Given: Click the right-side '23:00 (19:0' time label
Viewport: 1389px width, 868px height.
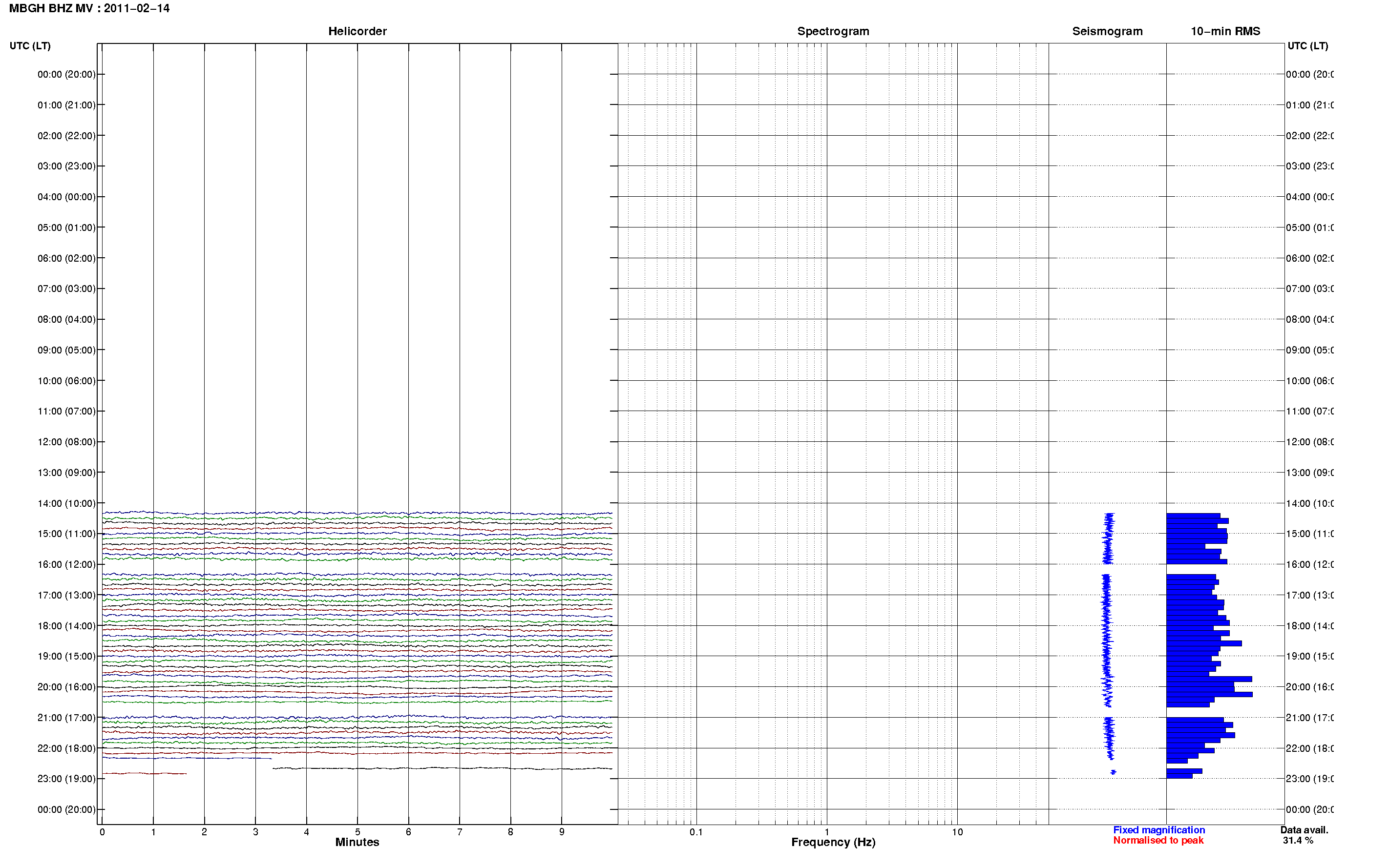Looking at the screenshot, I should click(1310, 779).
